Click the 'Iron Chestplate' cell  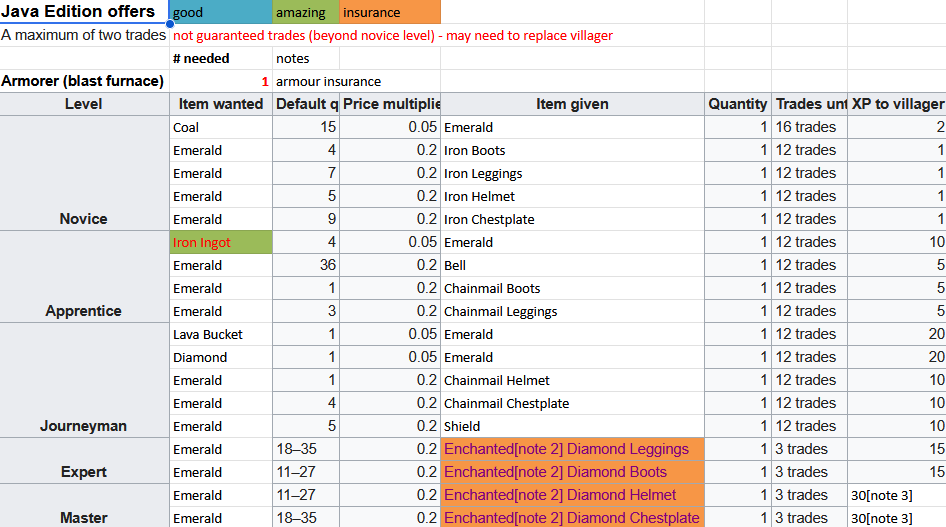(572, 219)
